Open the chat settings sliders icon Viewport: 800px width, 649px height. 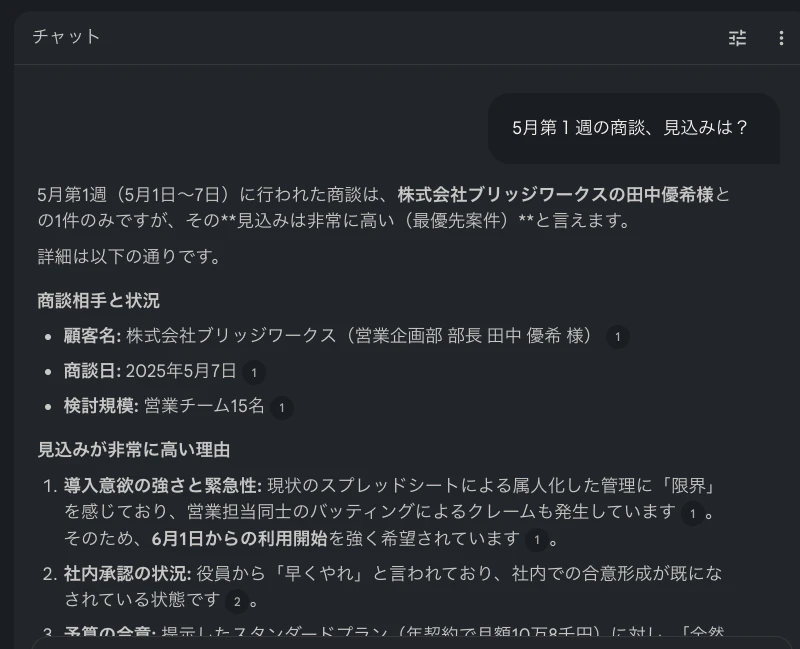tap(738, 38)
